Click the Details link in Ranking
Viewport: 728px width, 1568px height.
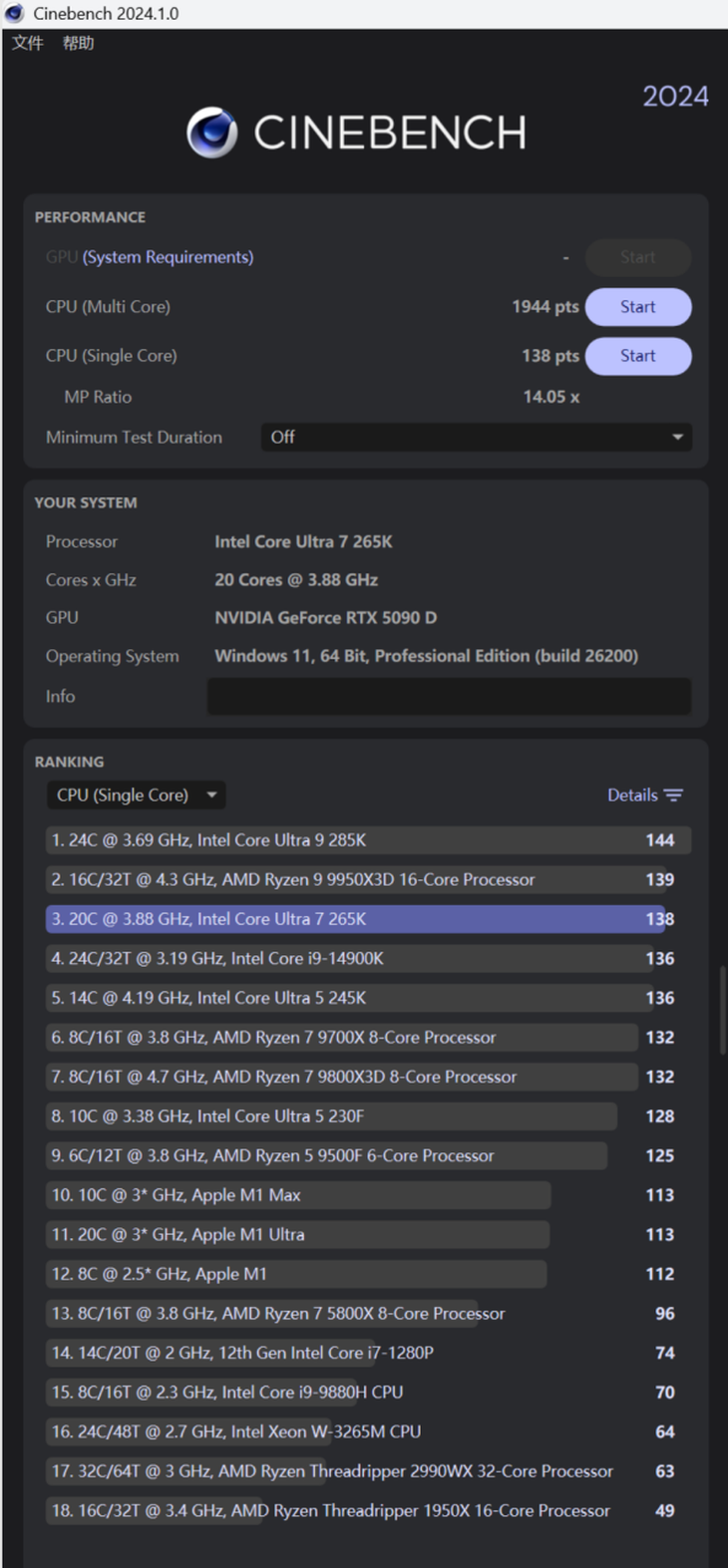pos(632,795)
